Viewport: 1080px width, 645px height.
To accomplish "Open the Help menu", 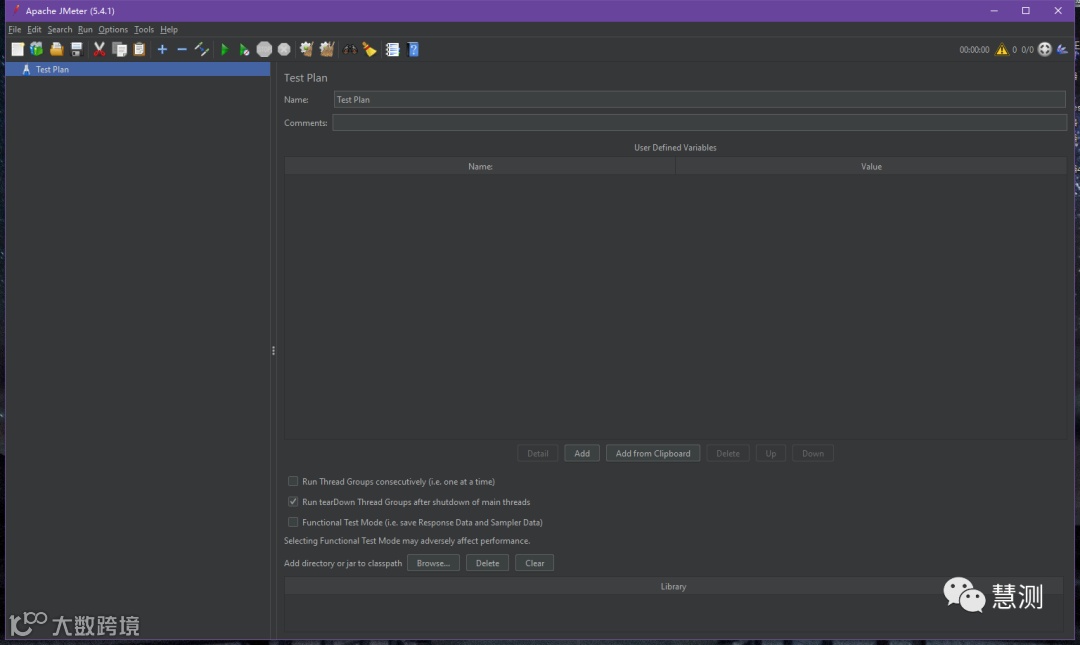I will (169, 30).
